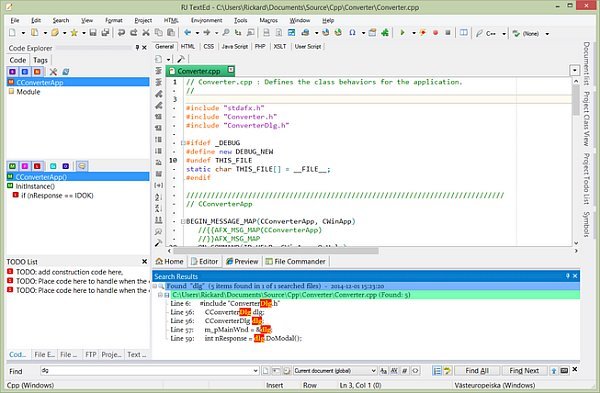Click the green Run play icon

(402, 33)
